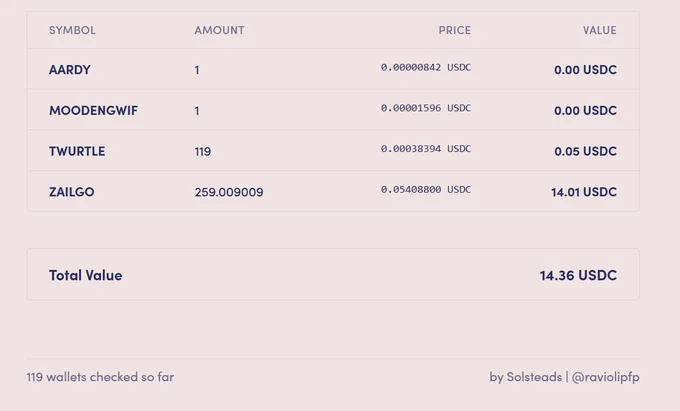
Task: Click the VALUE column header
Action: (599, 30)
